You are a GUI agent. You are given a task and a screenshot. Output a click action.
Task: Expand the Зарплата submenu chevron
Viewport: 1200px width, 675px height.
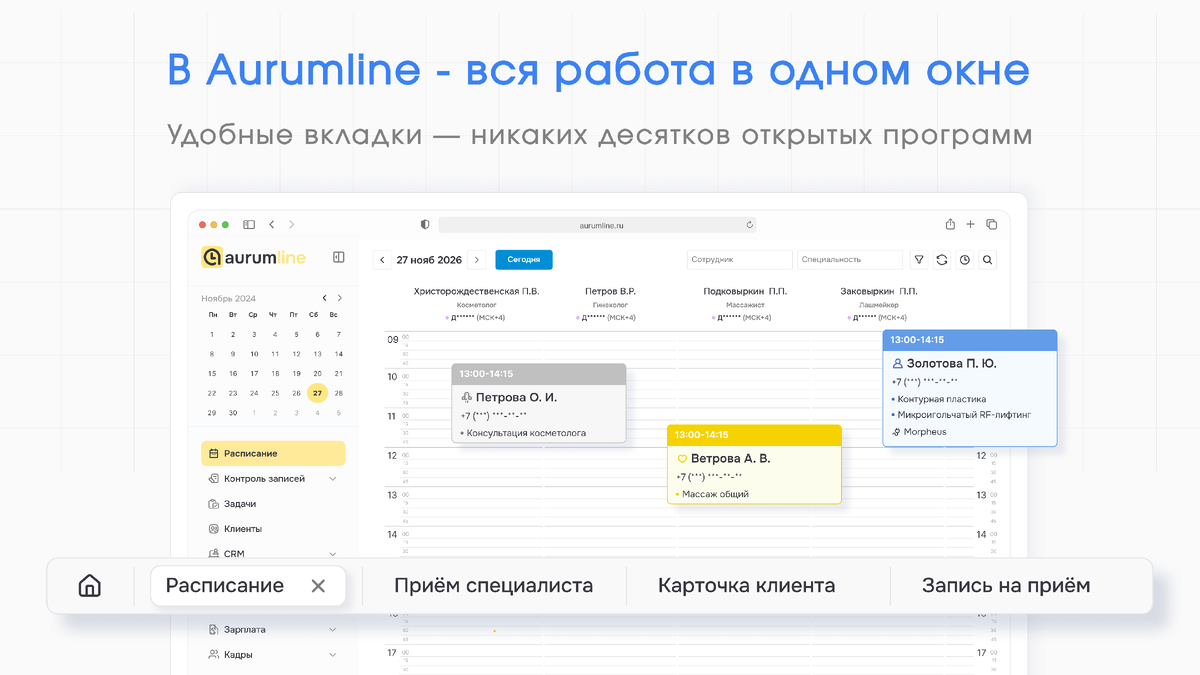333,630
